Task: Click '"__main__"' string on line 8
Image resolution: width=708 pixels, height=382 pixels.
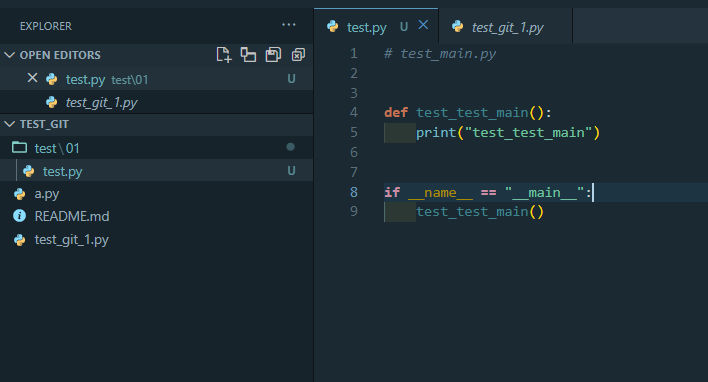Action: (545, 193)
